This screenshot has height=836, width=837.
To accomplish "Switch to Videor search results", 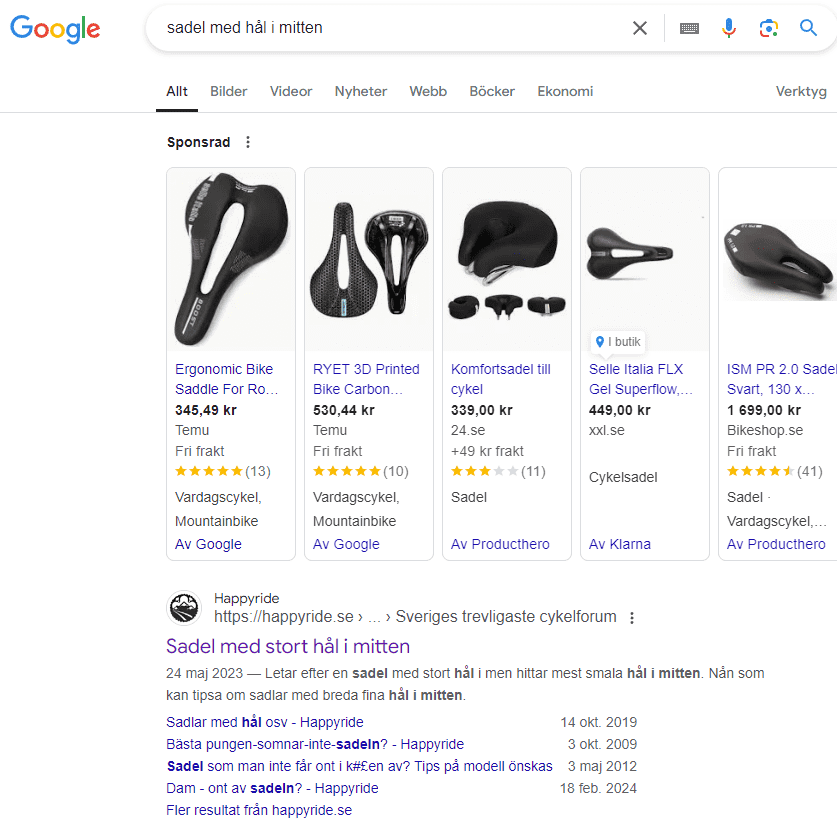I will click(290, 91).
